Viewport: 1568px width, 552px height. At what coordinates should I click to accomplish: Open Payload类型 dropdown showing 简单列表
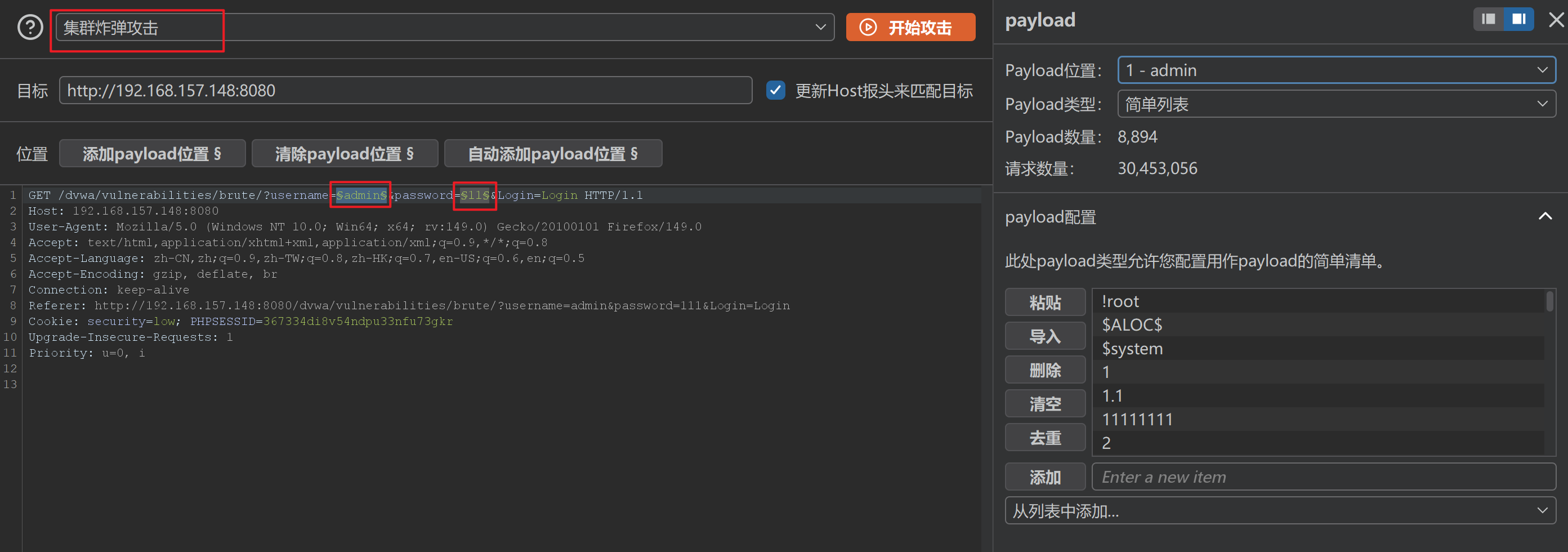pyautogui.click(x=1336, y=104)
